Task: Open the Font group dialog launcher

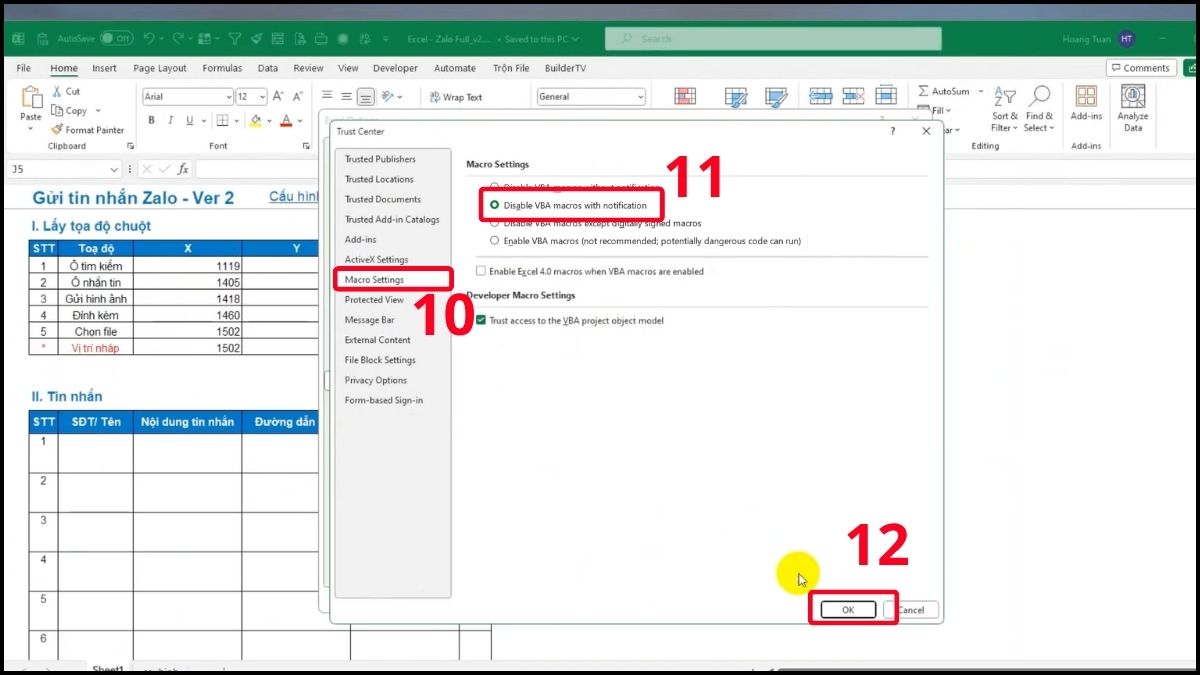Action: tap(306, 146)
